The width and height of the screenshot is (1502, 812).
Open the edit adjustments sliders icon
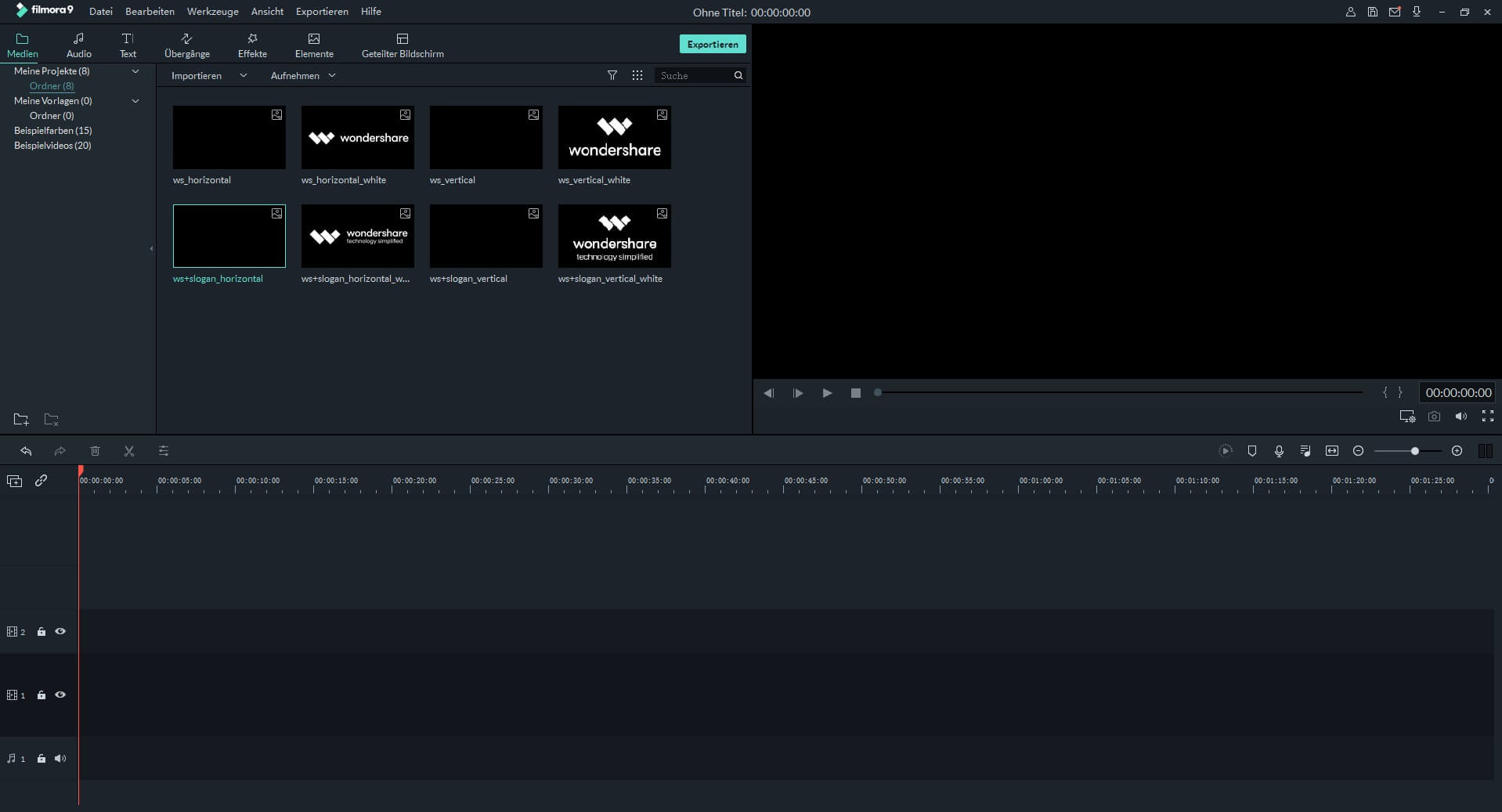(x=164, y=451)
